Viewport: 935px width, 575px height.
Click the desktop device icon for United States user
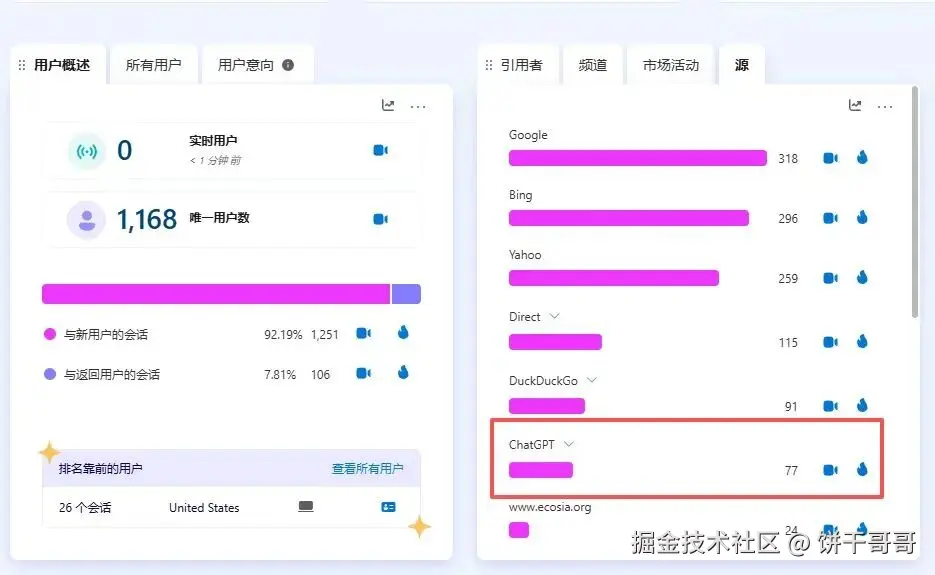click(306, 506)
